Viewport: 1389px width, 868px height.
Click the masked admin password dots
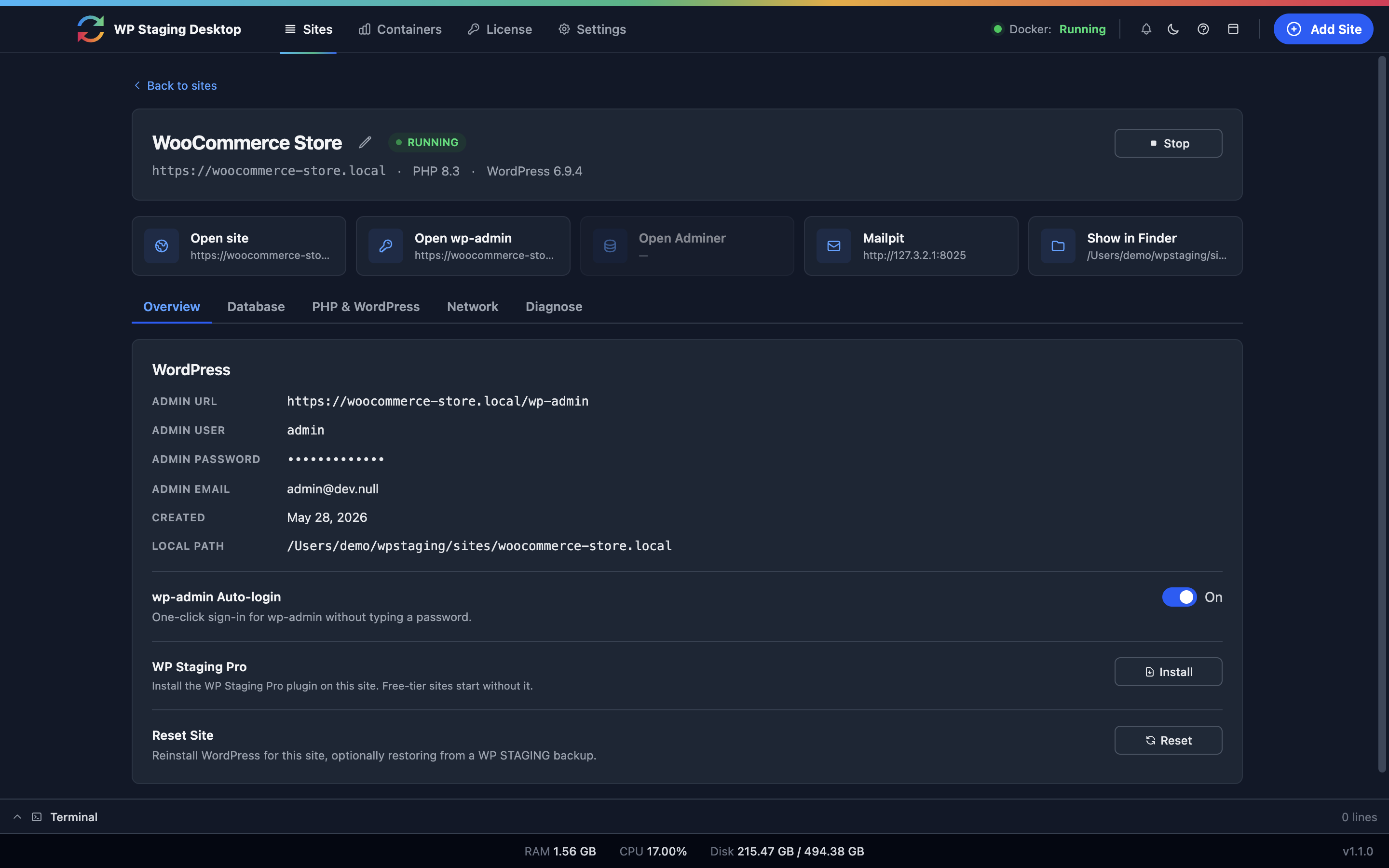336,459
